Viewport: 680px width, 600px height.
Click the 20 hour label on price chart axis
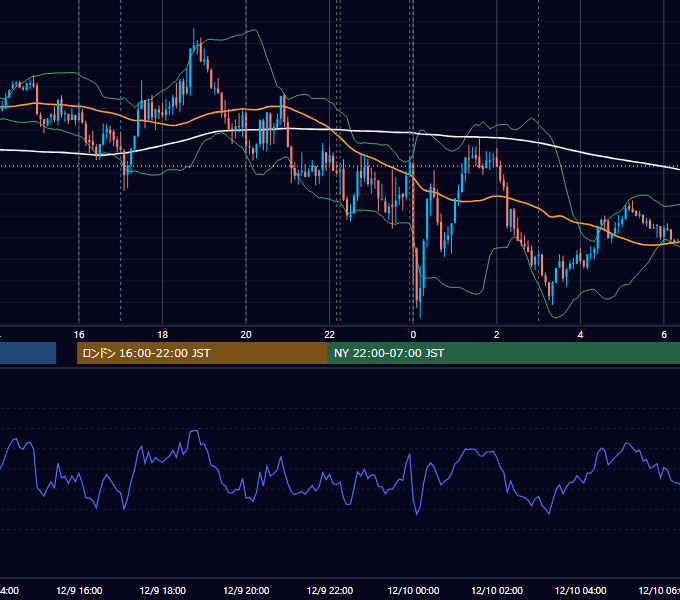coord(246,334)
